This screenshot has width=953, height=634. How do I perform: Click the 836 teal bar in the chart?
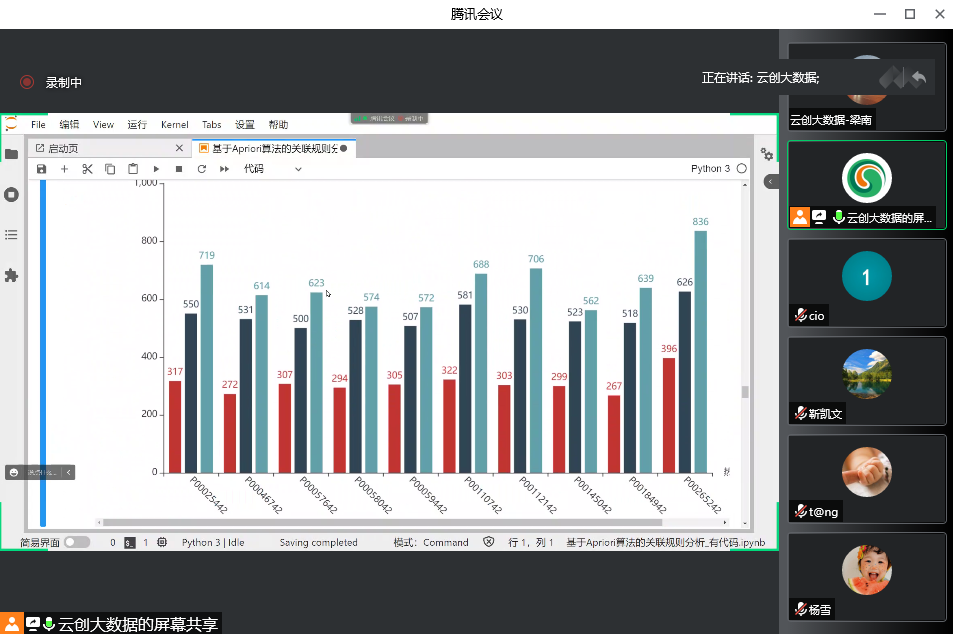(x=700, y=350)
